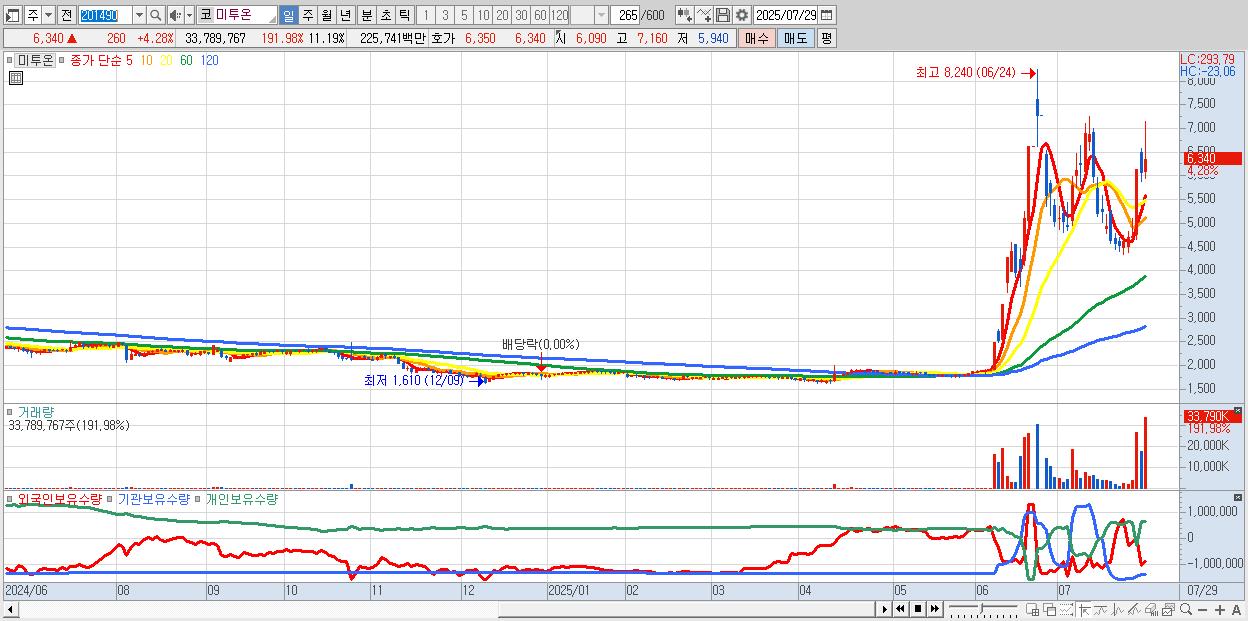The width and height of the screenshot is (1248, 621).
Task: Click the 201490 stock code field
Action: tap(105, 15)
